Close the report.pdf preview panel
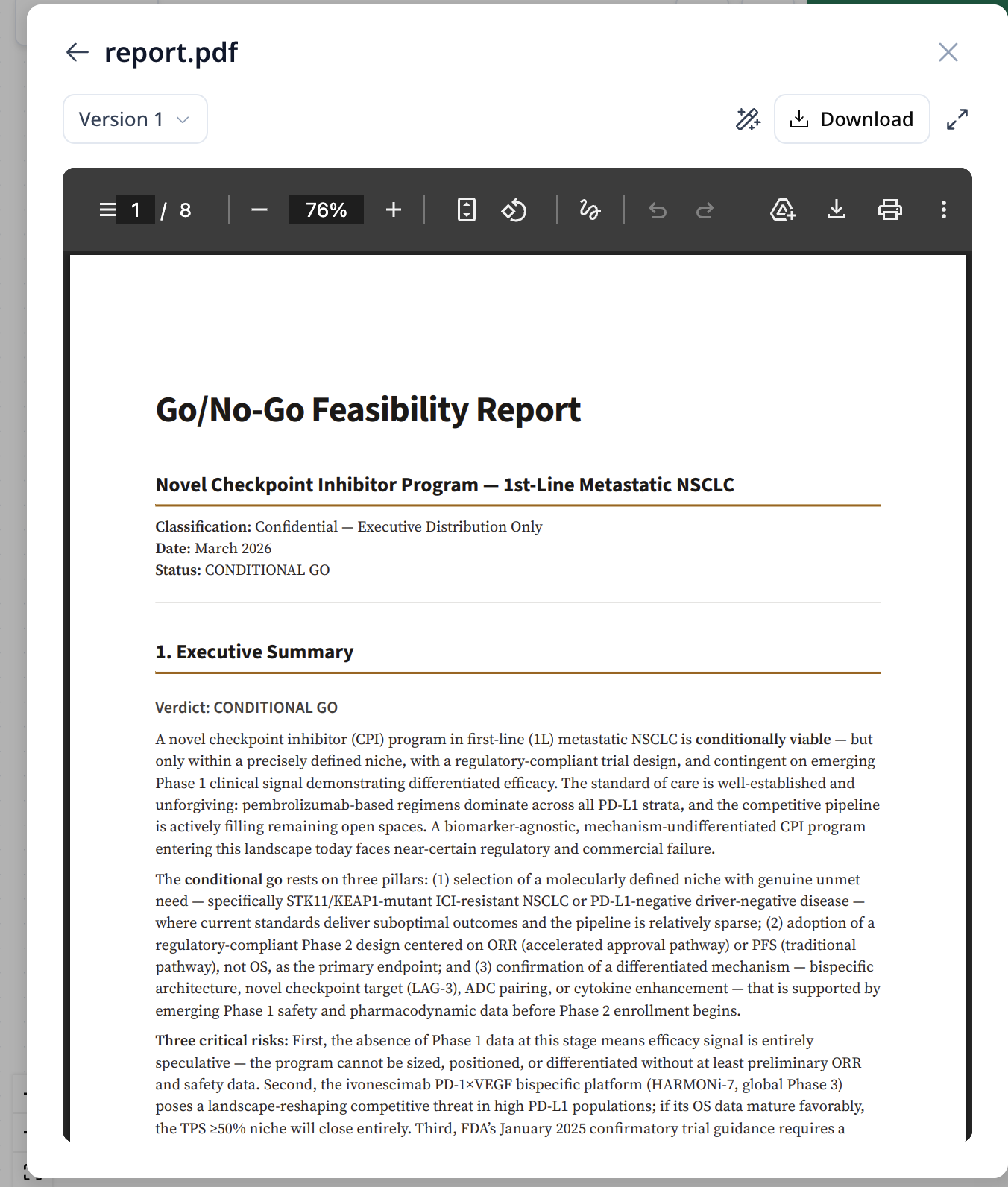 [948, 52]
